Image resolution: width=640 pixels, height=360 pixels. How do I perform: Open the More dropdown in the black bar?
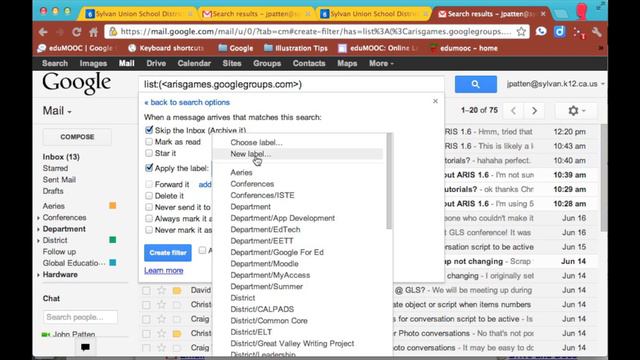point(381,63)
